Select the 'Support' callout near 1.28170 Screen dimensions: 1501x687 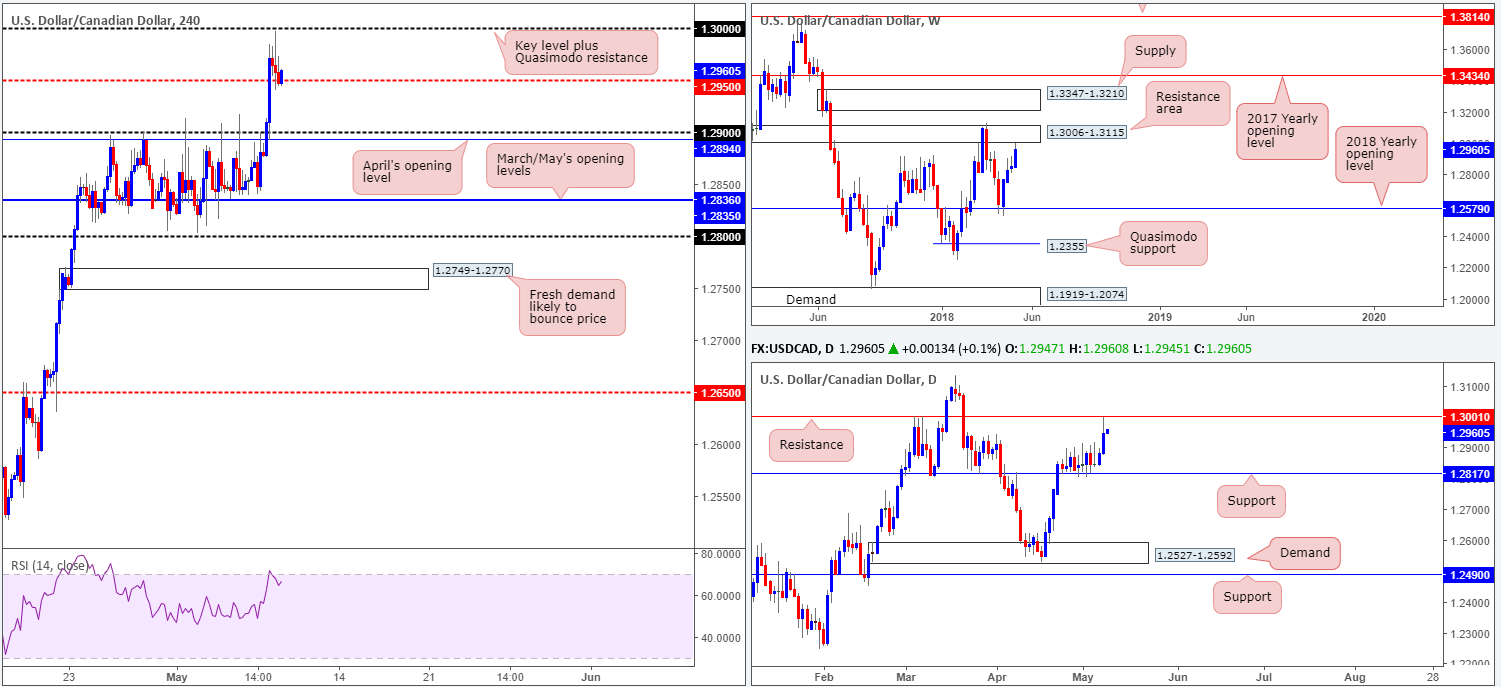pos(1251,500)
